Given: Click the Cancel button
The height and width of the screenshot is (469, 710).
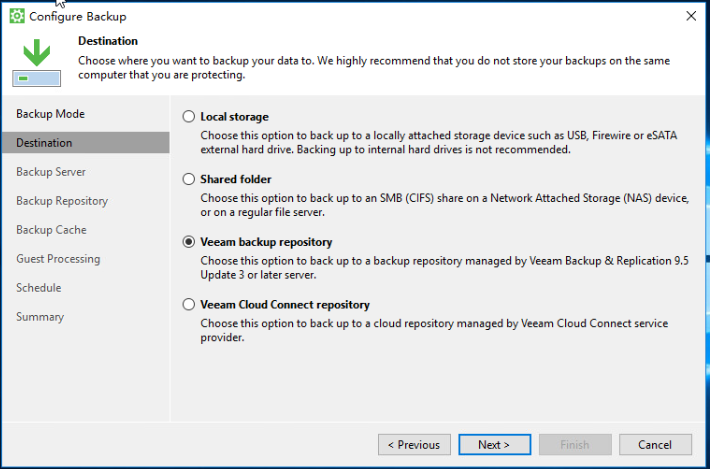Looking at the screenshot, I should 655,445.
